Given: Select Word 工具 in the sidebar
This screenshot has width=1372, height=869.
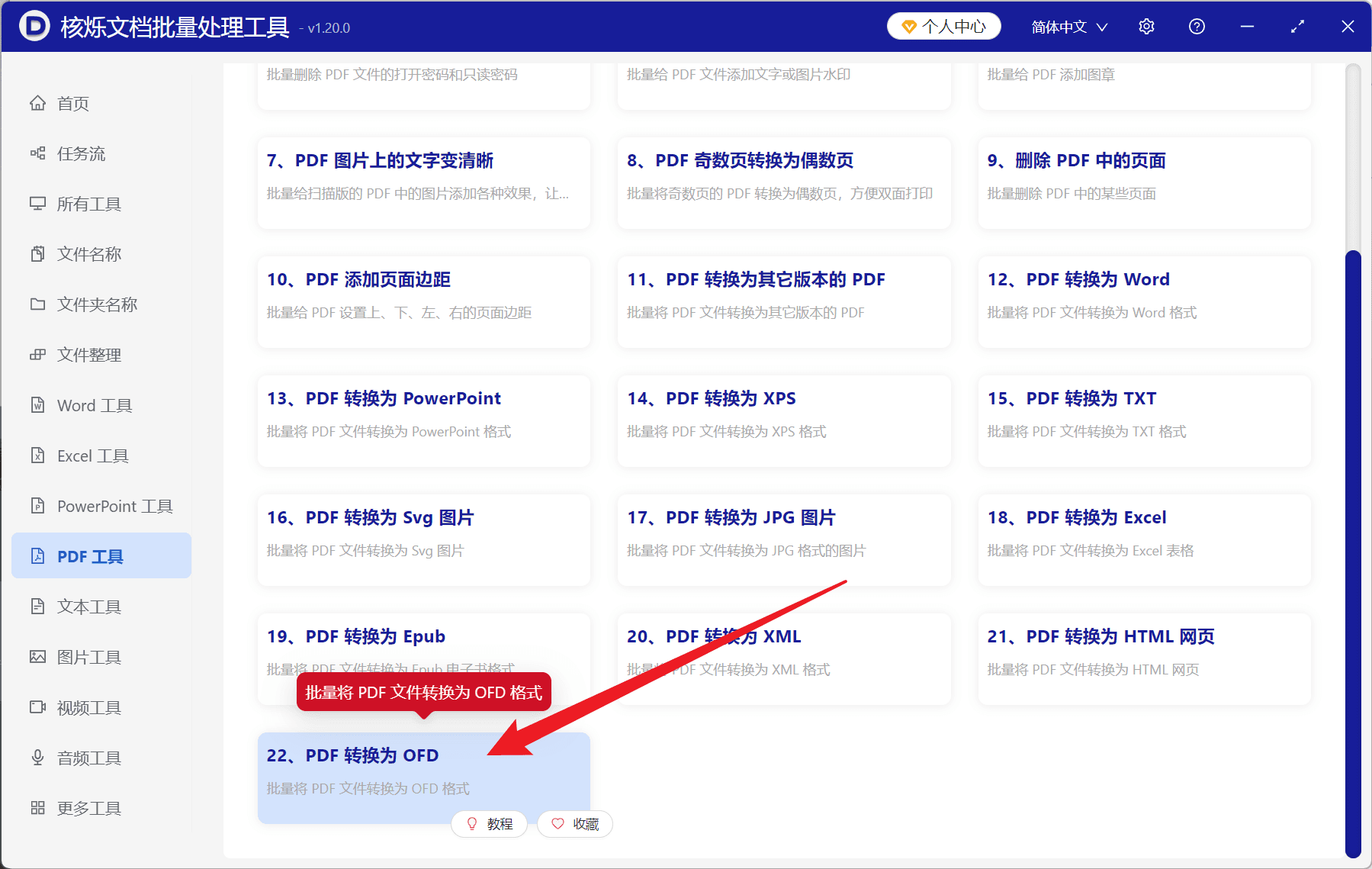Looking at the screenshot, I should (x=93, y=405).
